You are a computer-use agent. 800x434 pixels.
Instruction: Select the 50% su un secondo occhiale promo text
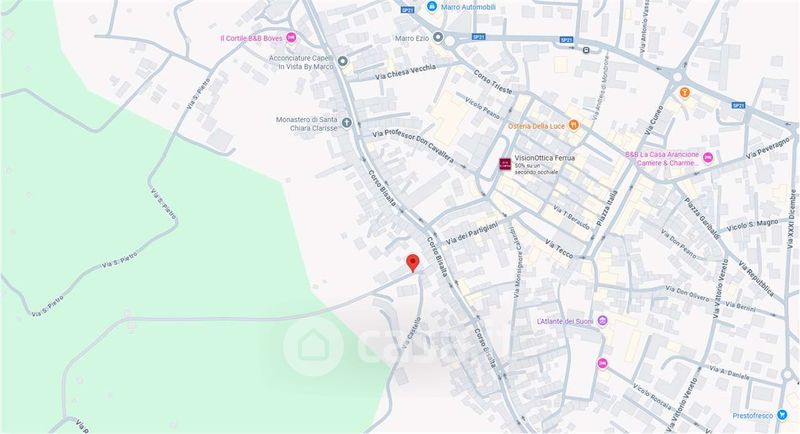537,169
